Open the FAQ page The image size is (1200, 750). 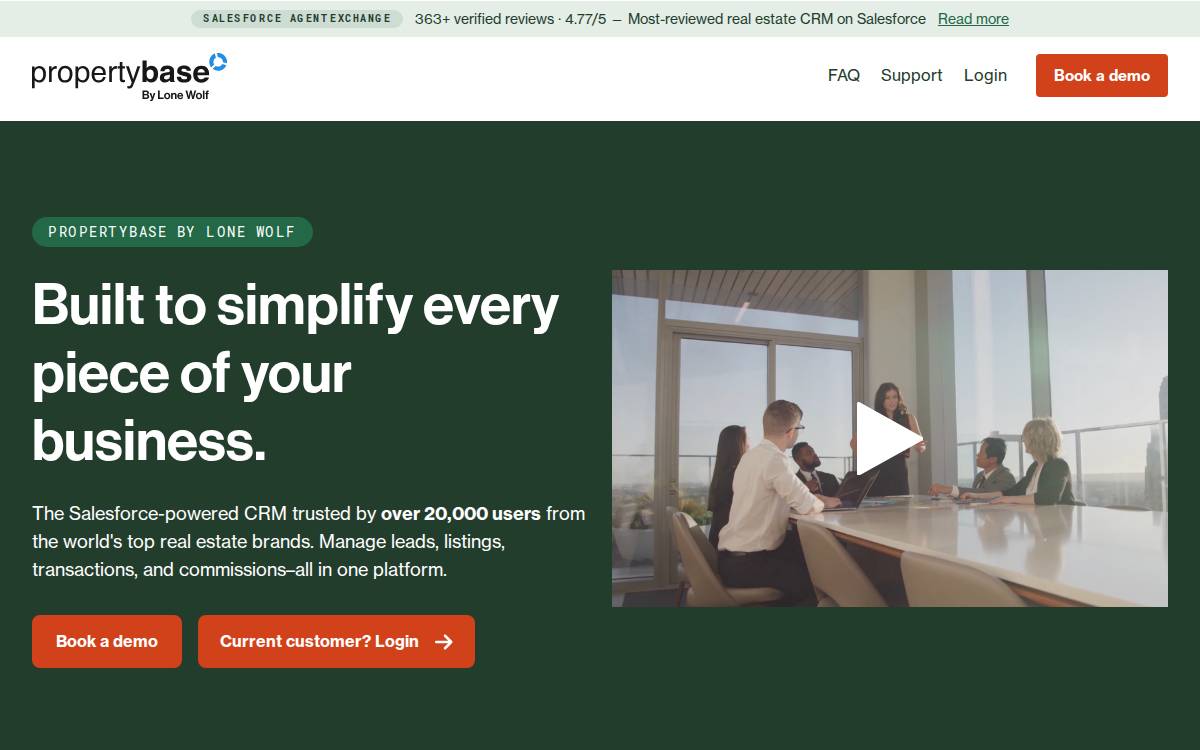(844, 75)
